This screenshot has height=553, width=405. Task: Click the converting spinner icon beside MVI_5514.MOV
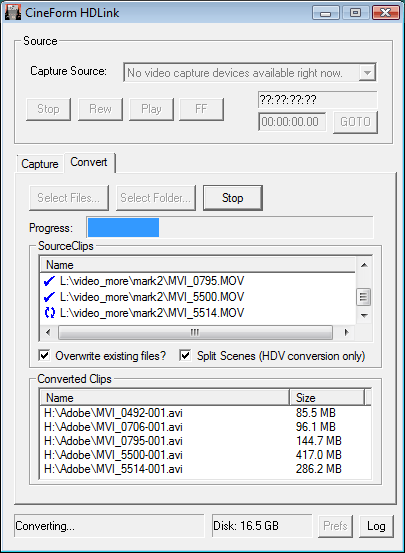49,313
